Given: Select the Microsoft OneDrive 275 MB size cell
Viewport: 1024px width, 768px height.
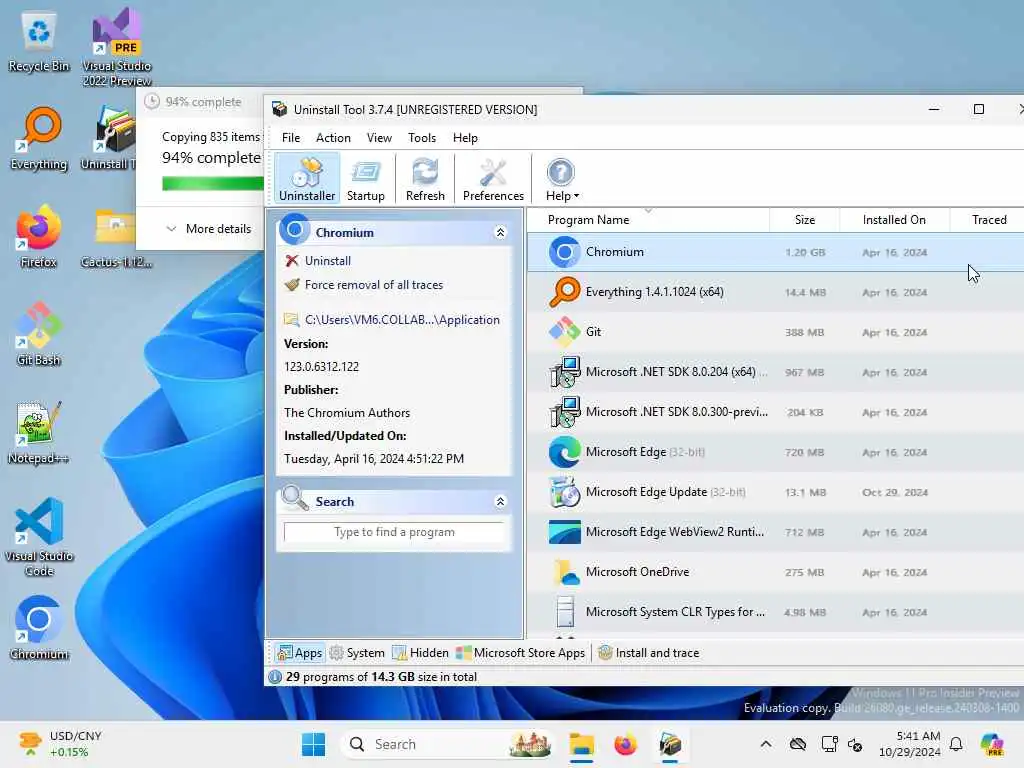Looking at the screenshot, I should [x=805, y=573].
